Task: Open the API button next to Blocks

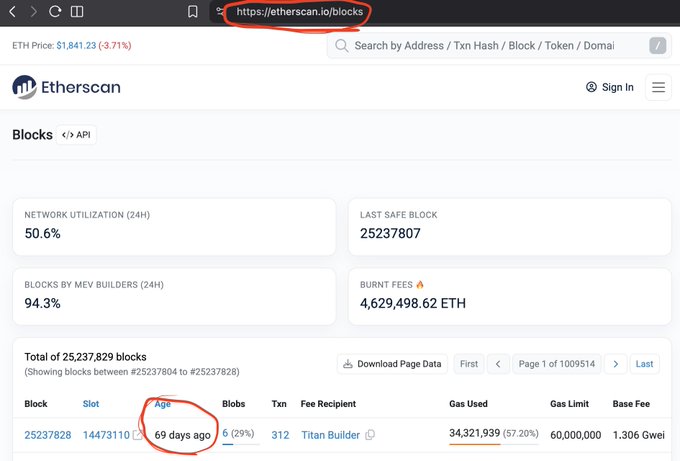Action: [76, 135]
